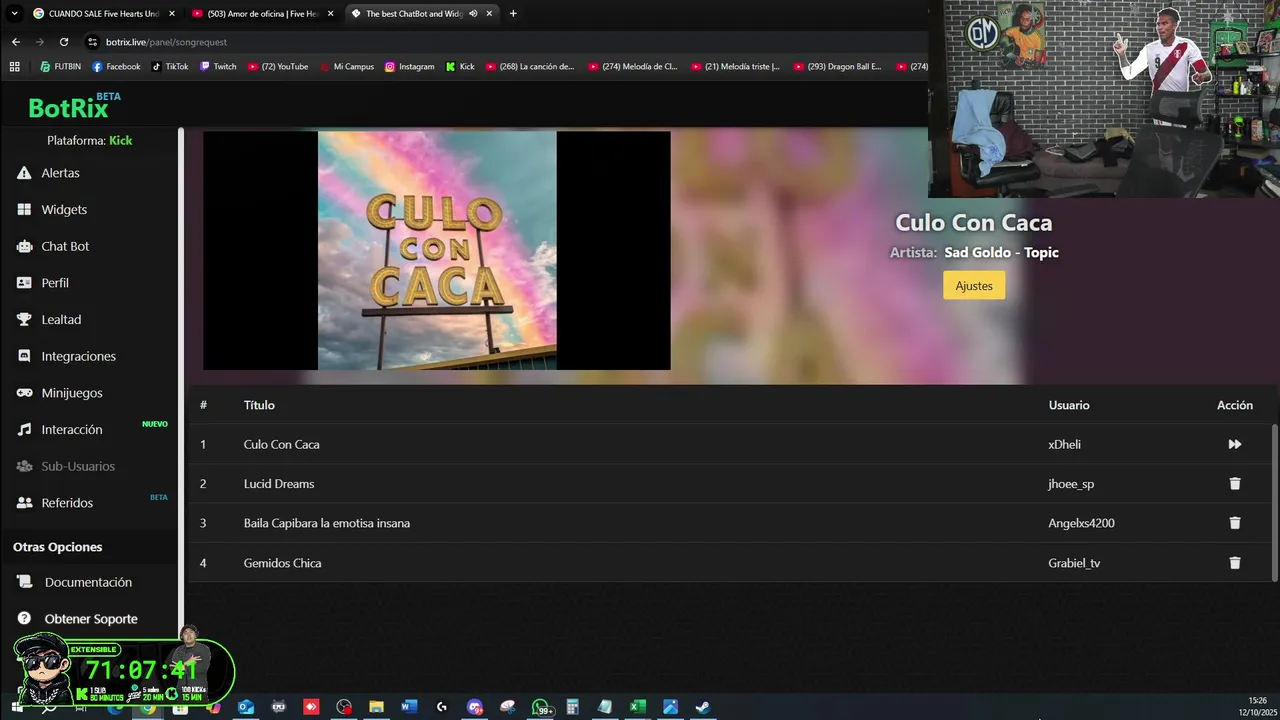Screen dimensions: 1280x720
Task: Open File Explorer from the taskbar
Action: (x=377, y=707)
